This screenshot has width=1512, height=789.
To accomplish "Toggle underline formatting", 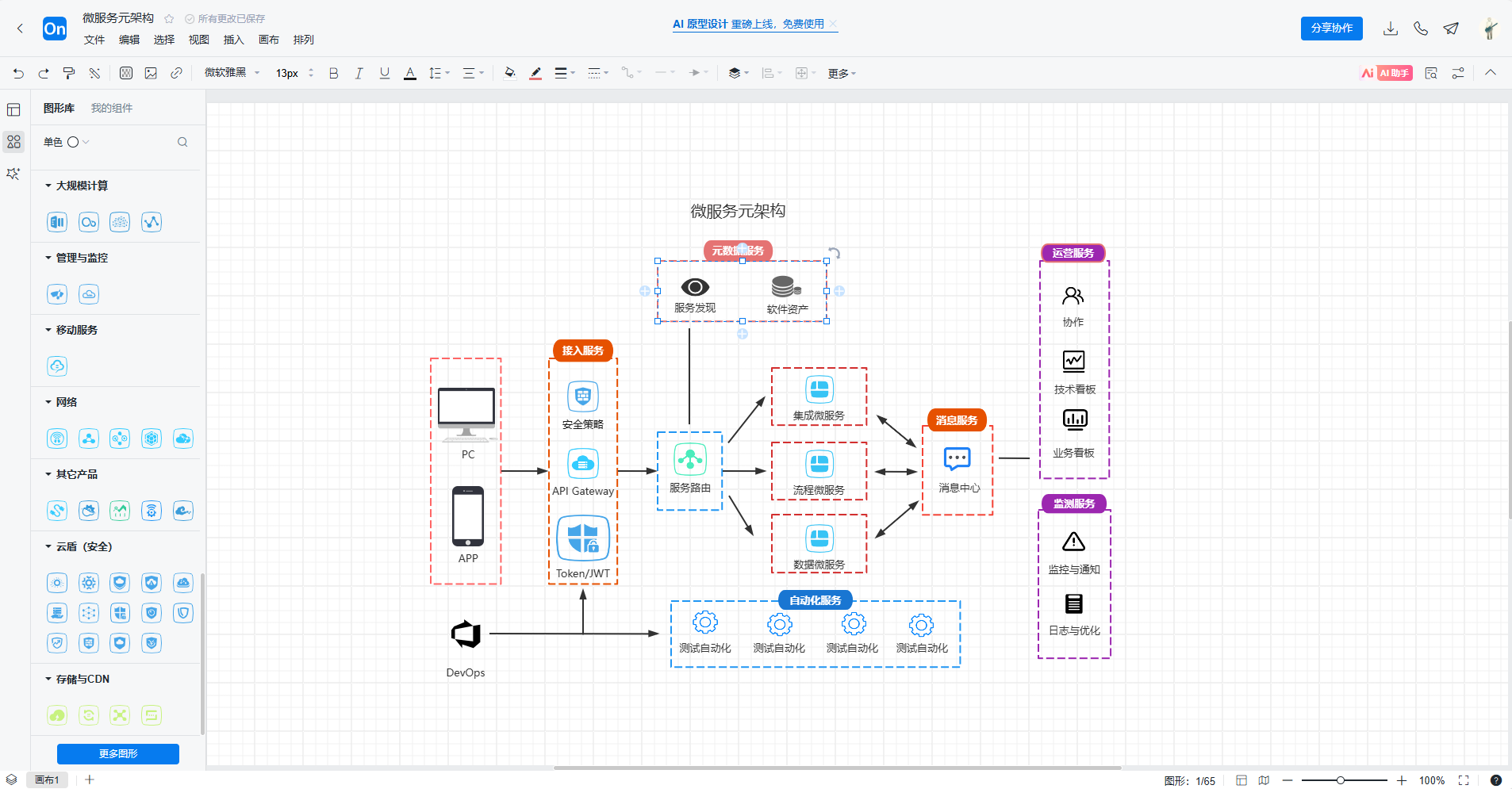I will click(385, 73).
